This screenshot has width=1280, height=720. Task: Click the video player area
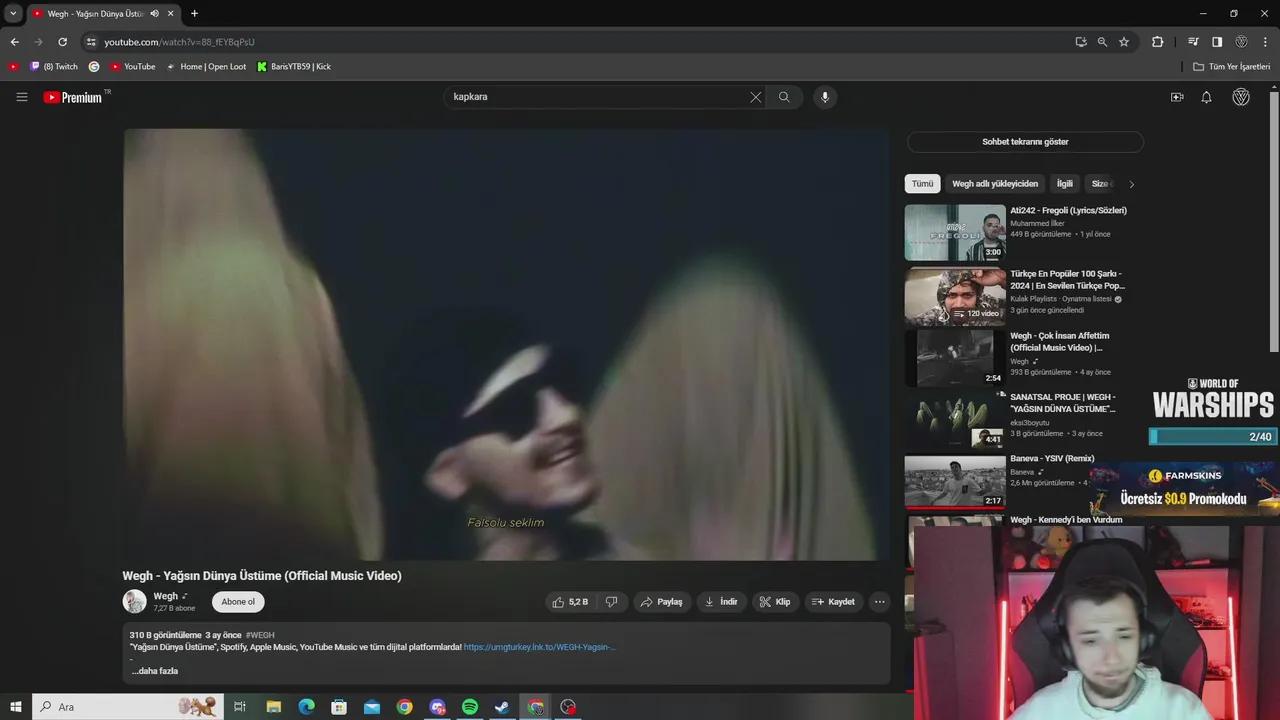(x=506, y=345)
